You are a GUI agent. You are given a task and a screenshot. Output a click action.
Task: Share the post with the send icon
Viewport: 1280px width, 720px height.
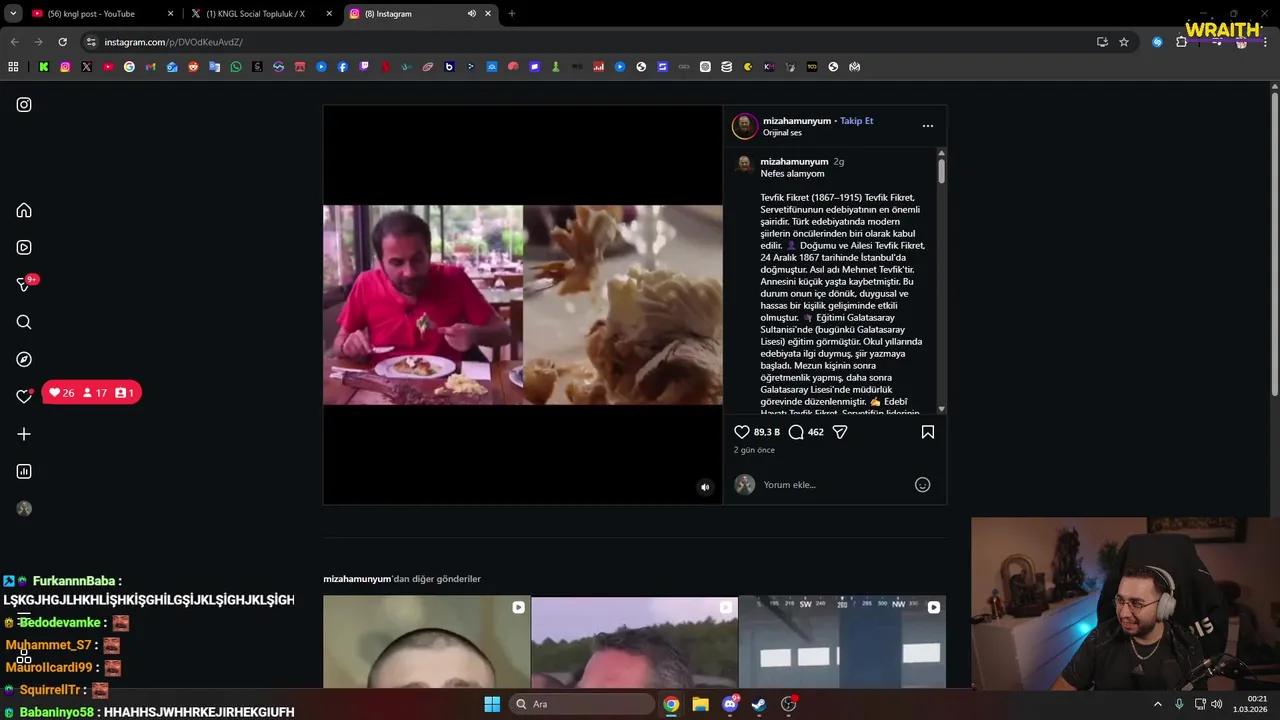coord(840,432)
